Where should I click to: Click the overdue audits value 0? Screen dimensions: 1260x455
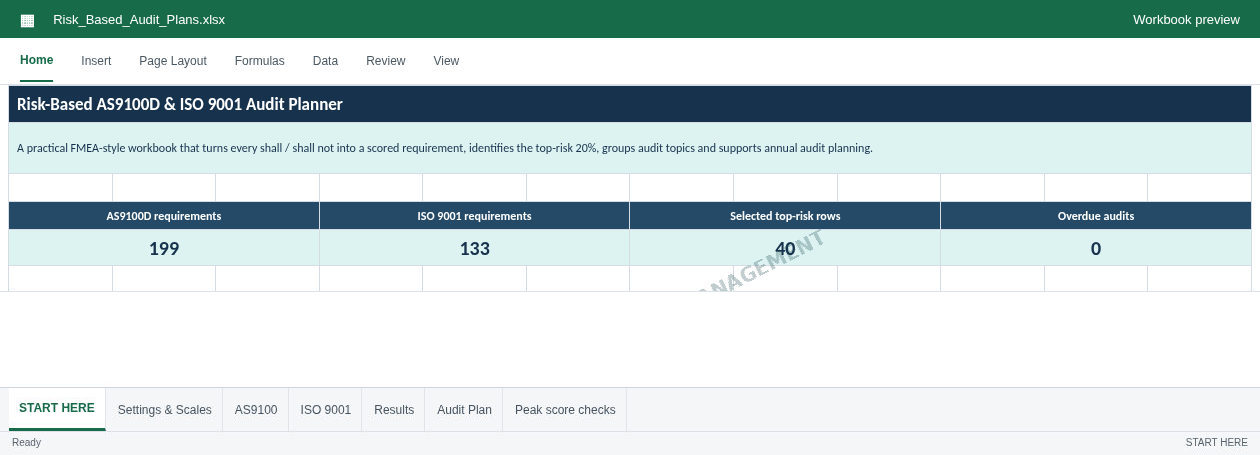pos(1096,248)
